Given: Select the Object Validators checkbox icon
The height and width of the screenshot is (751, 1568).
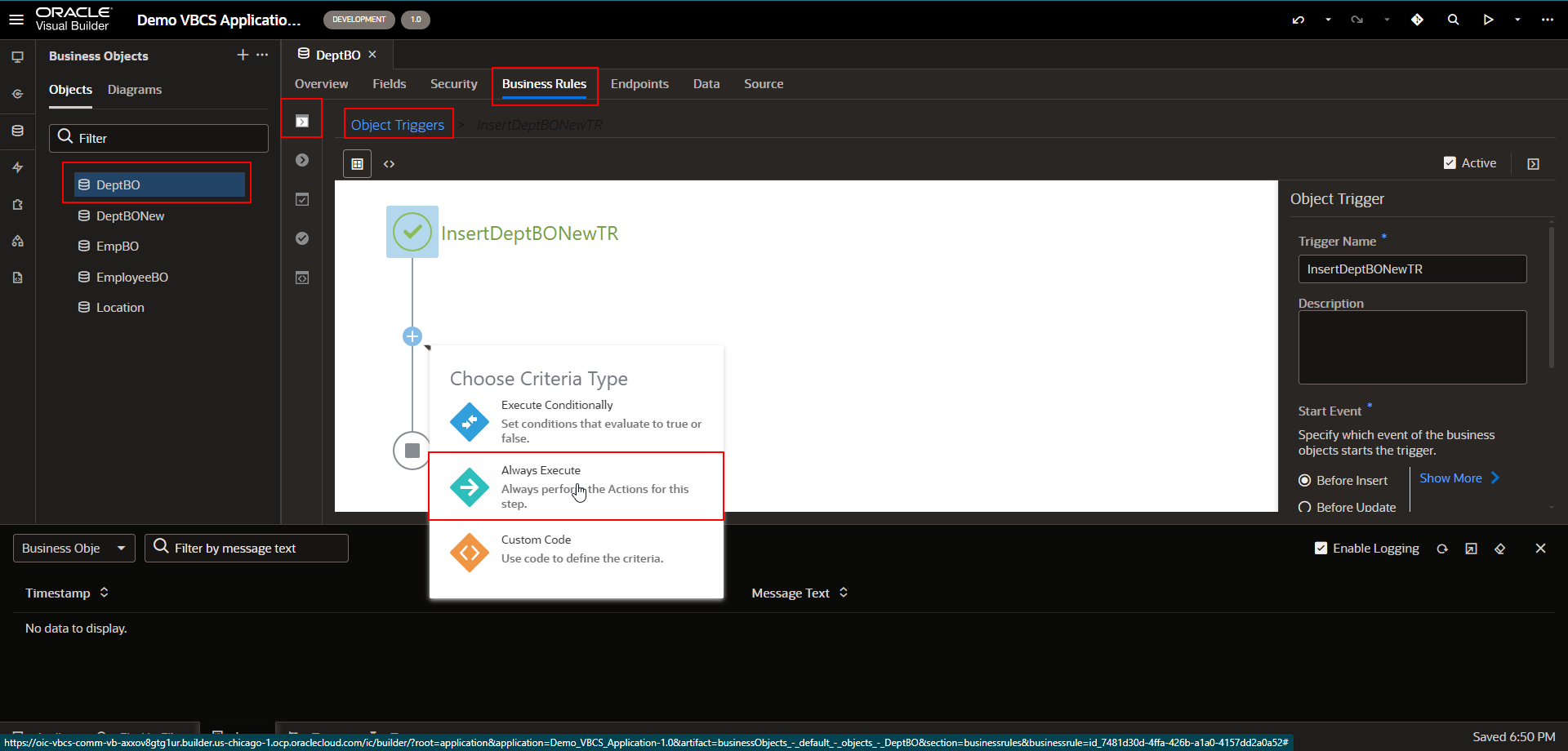Looking at the screenshot, I should (302, 199).
